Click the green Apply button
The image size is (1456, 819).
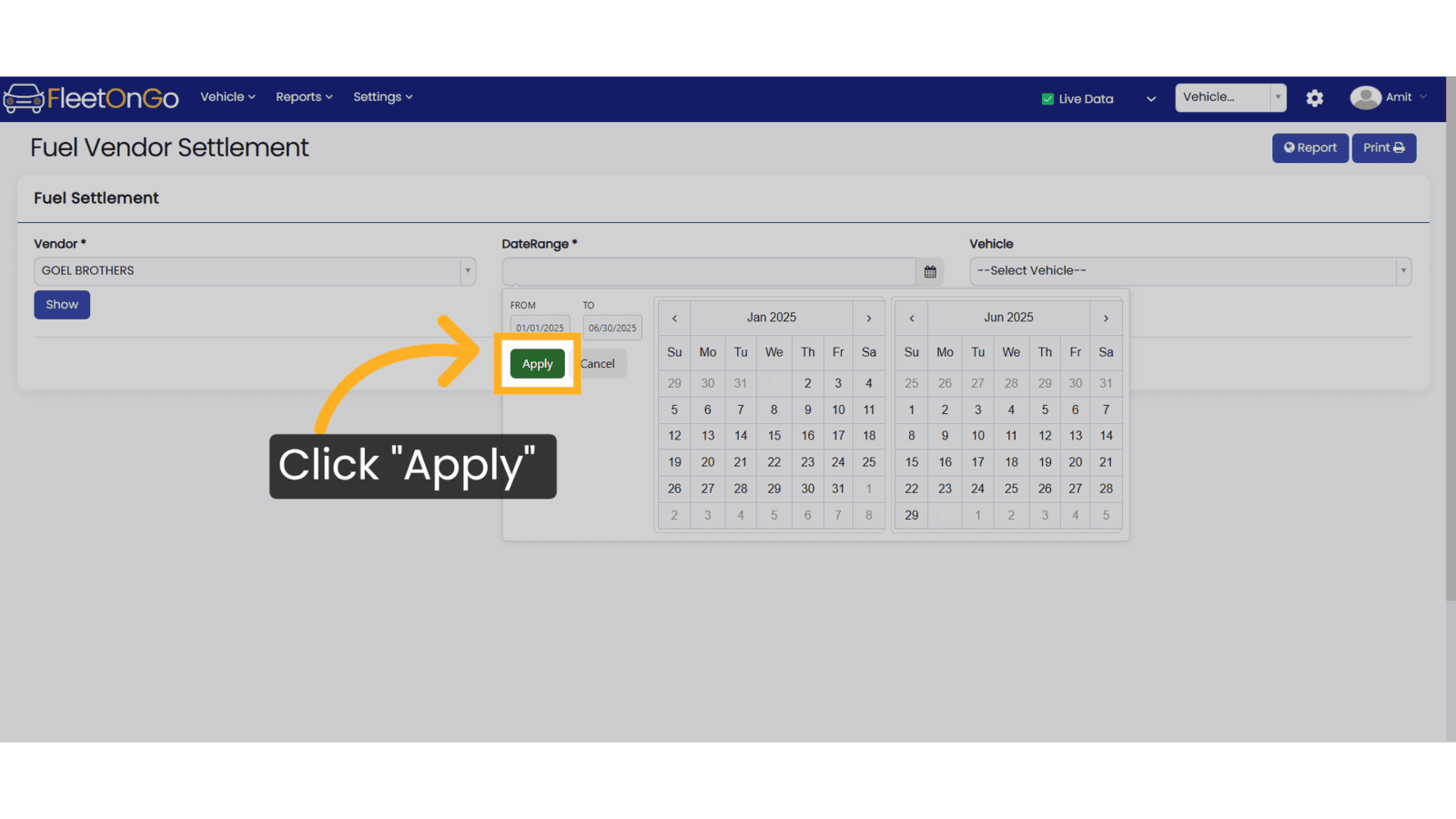(537, 364)
